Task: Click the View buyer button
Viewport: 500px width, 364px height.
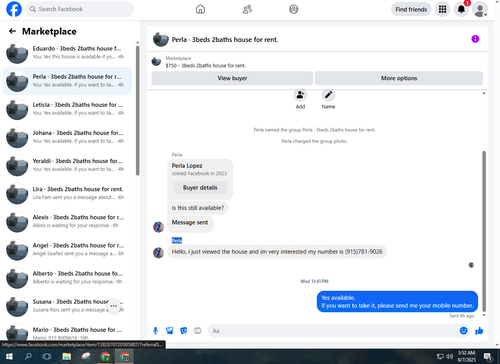Action: pyautogui.click(x=232, y=78)
